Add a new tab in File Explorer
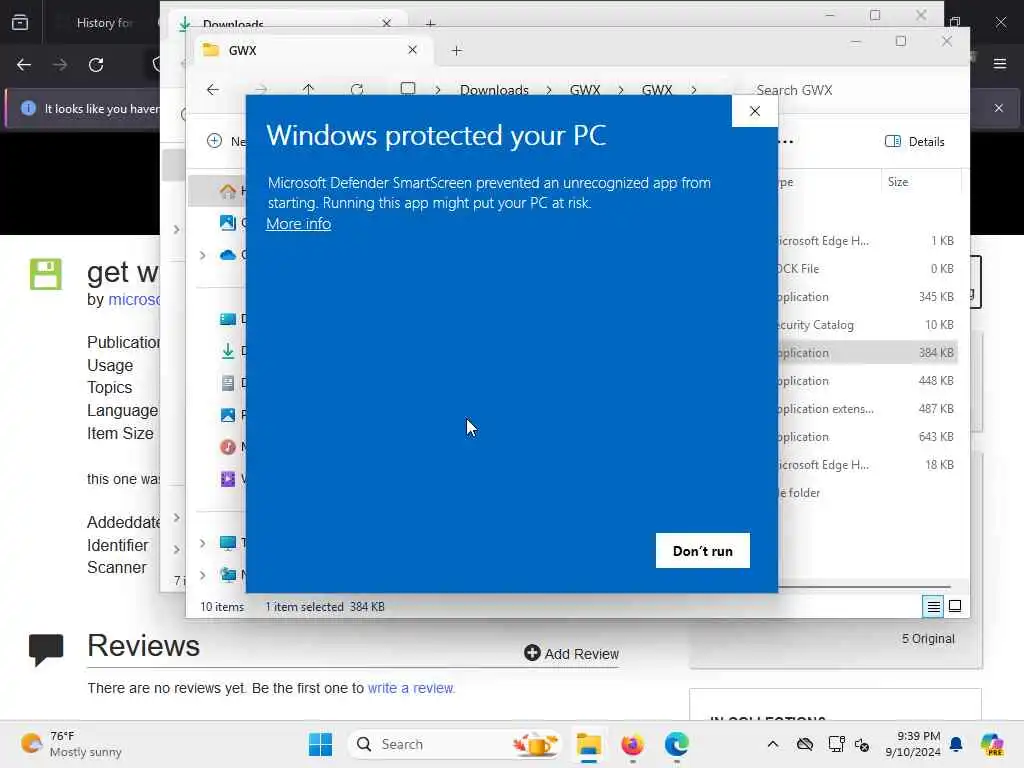The height and width of the screenshot is (768, 1024). tap(456, 50)
